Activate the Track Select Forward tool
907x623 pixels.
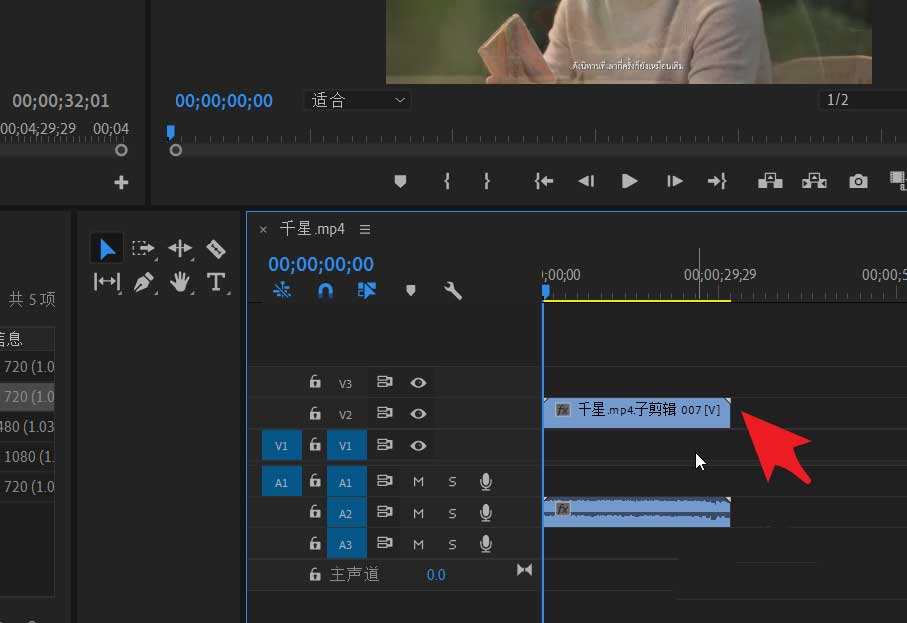click(143, 248)
